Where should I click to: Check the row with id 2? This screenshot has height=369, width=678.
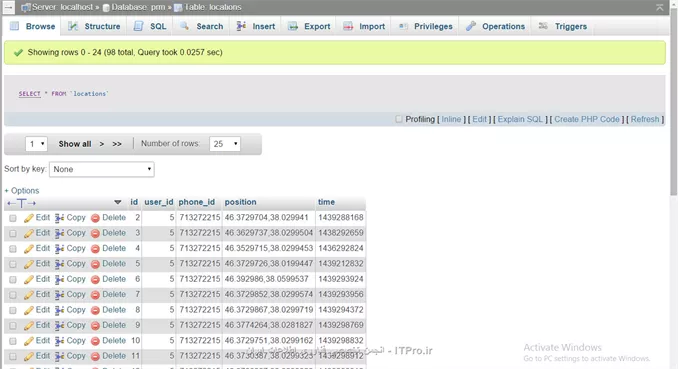13,218
